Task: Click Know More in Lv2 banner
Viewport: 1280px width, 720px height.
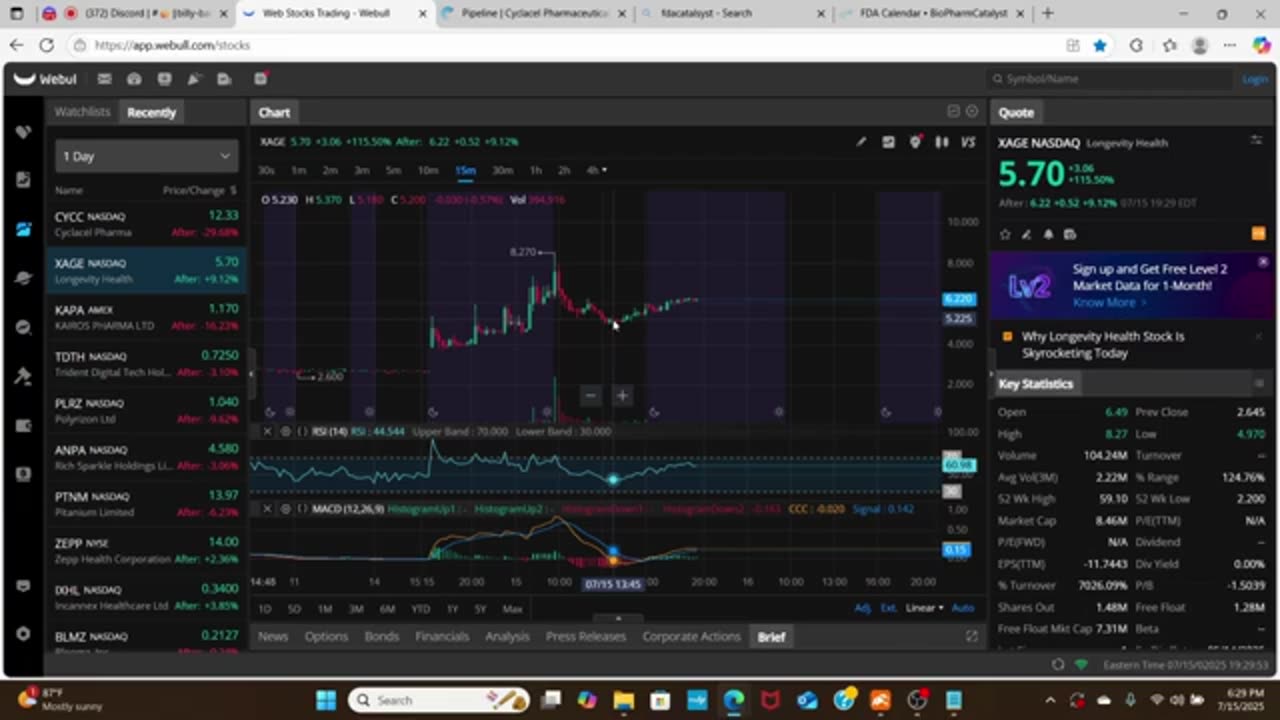Action: coord(1109,302)
